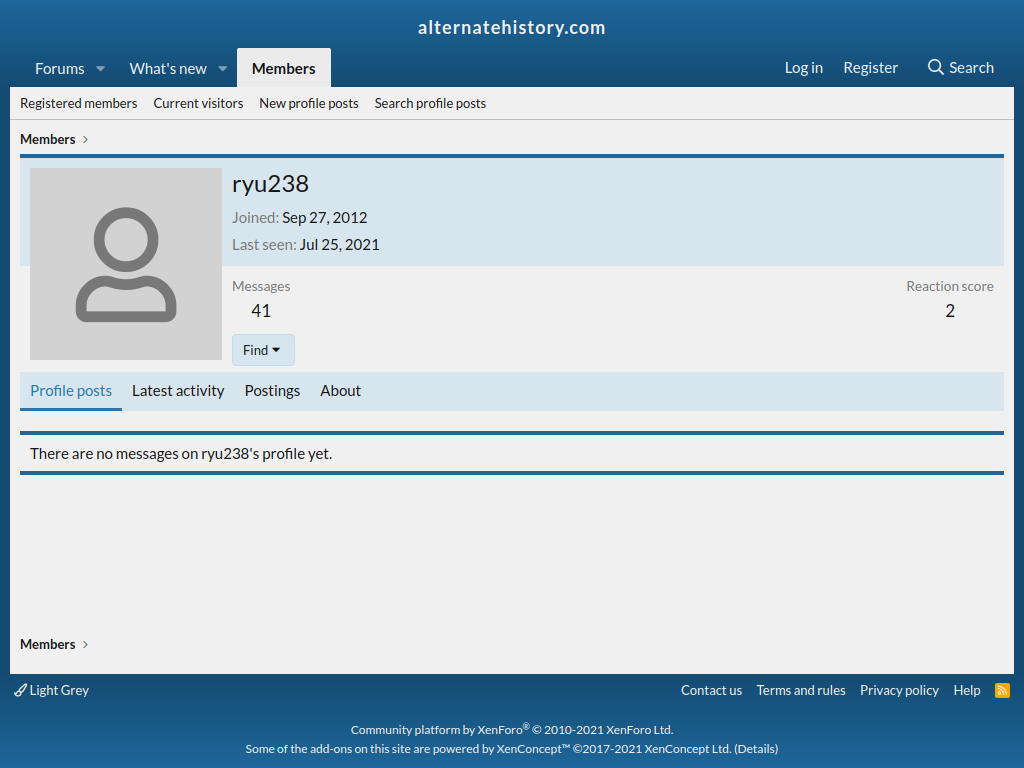Click Community platform by XenForo link
Screen dimensions: 1024x768
pos(512,729)
